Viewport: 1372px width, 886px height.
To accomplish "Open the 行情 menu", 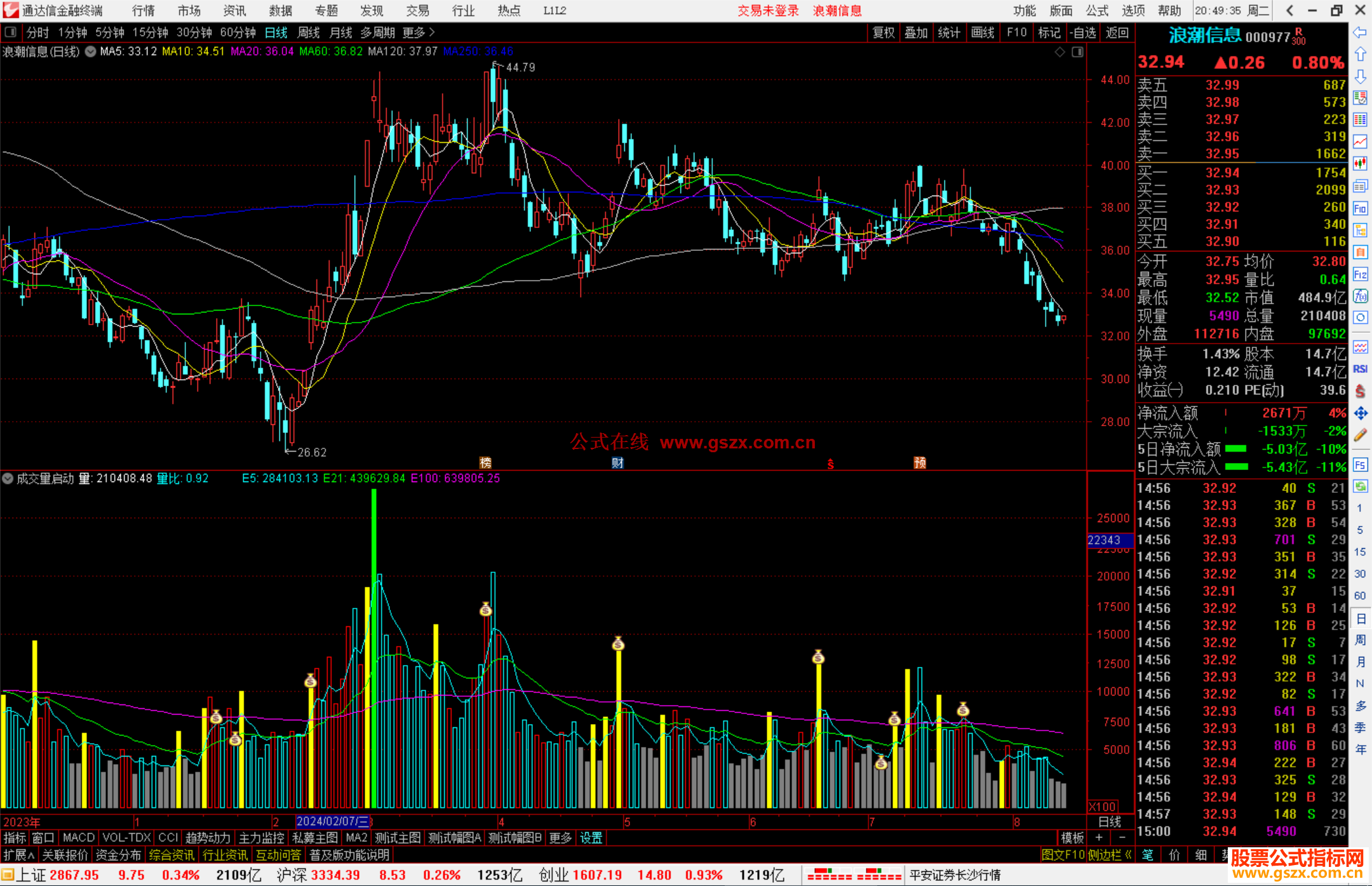I will [x=144, y=11].
